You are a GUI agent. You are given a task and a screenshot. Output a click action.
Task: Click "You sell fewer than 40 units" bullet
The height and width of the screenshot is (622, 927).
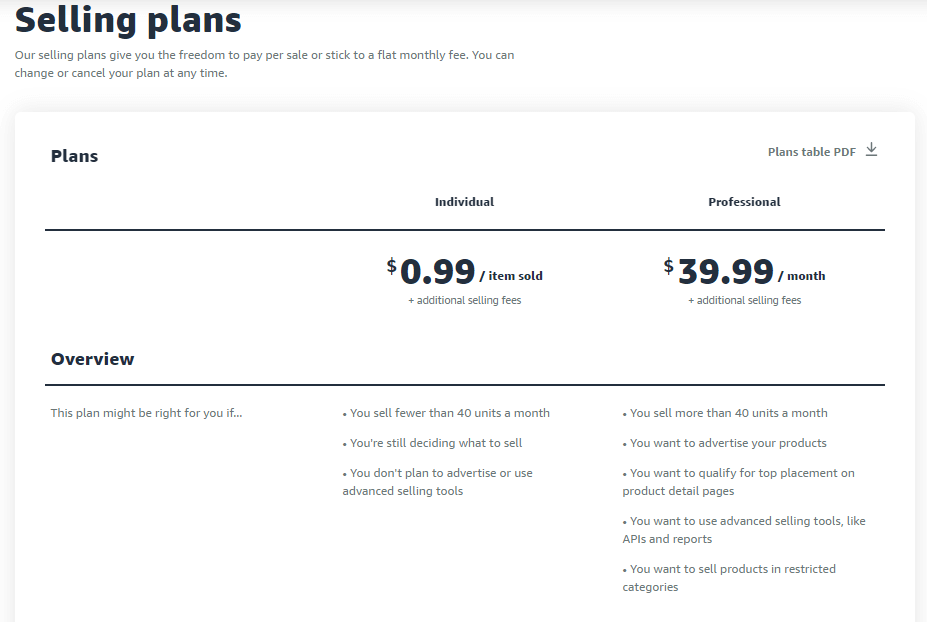tap(446, 413)
